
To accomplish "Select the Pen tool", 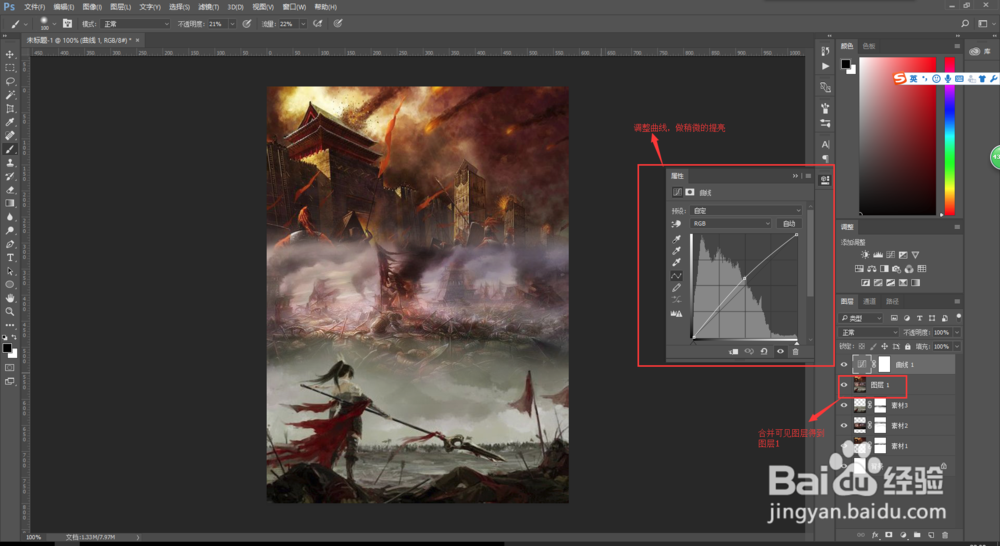I will 10,244.
